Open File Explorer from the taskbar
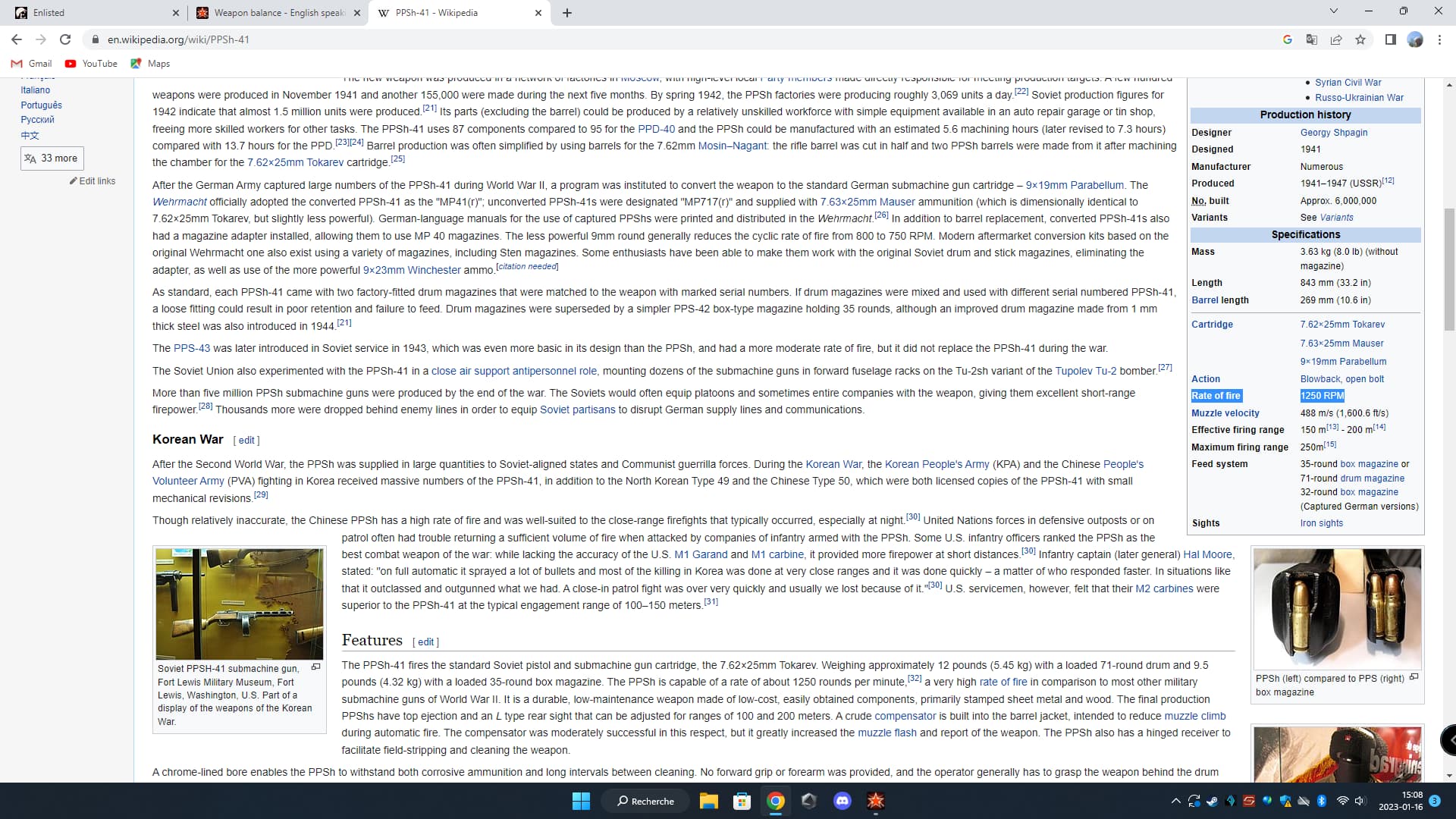Viewport: 1456px width, 819px height. coord(708,801)
